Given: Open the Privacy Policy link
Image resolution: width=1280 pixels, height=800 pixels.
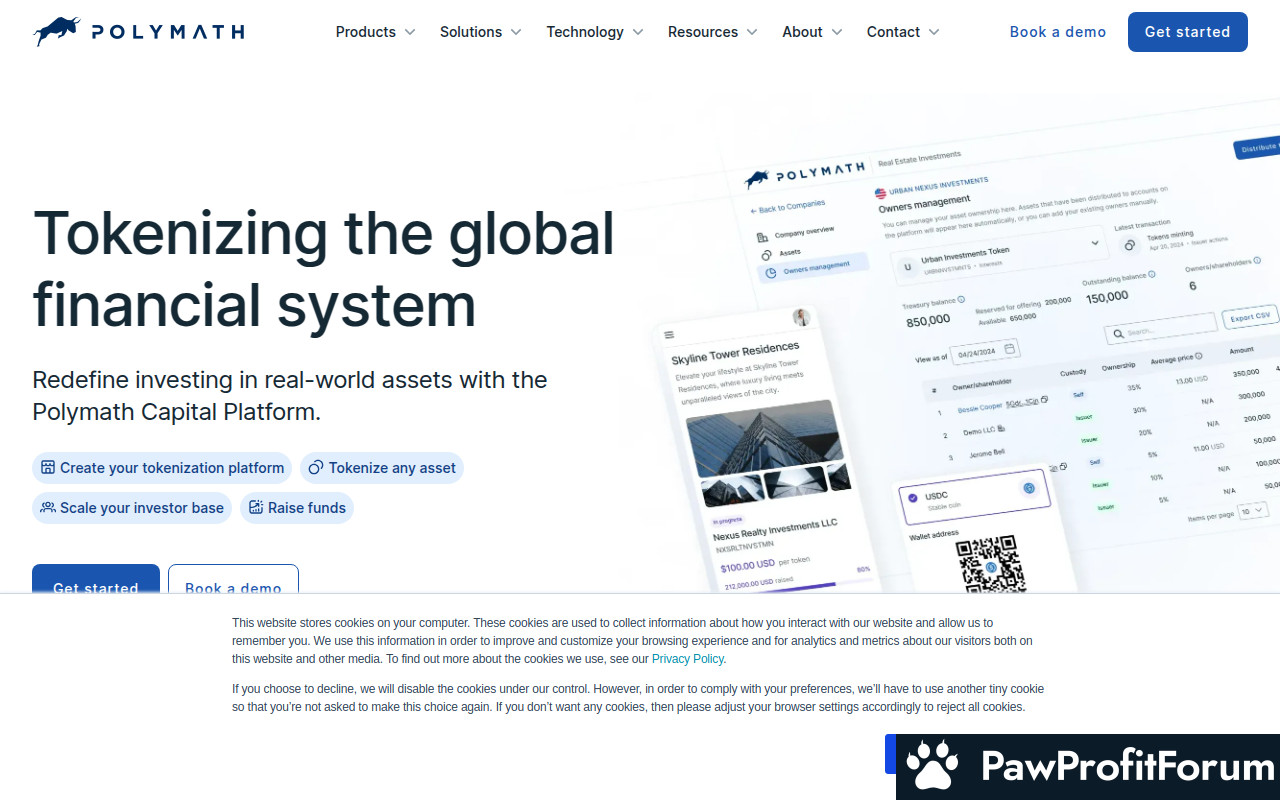Looking at the screenshot, I should 687,659.
